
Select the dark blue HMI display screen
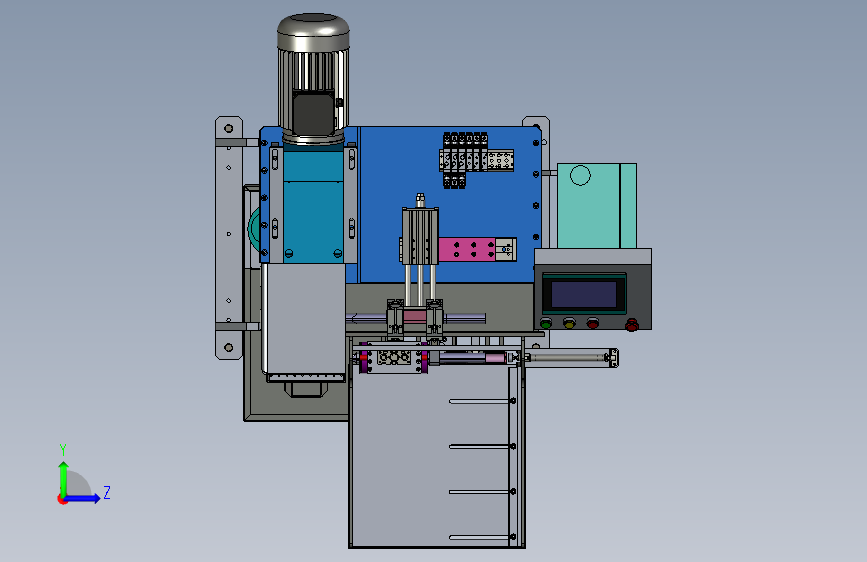click(583, 294)
